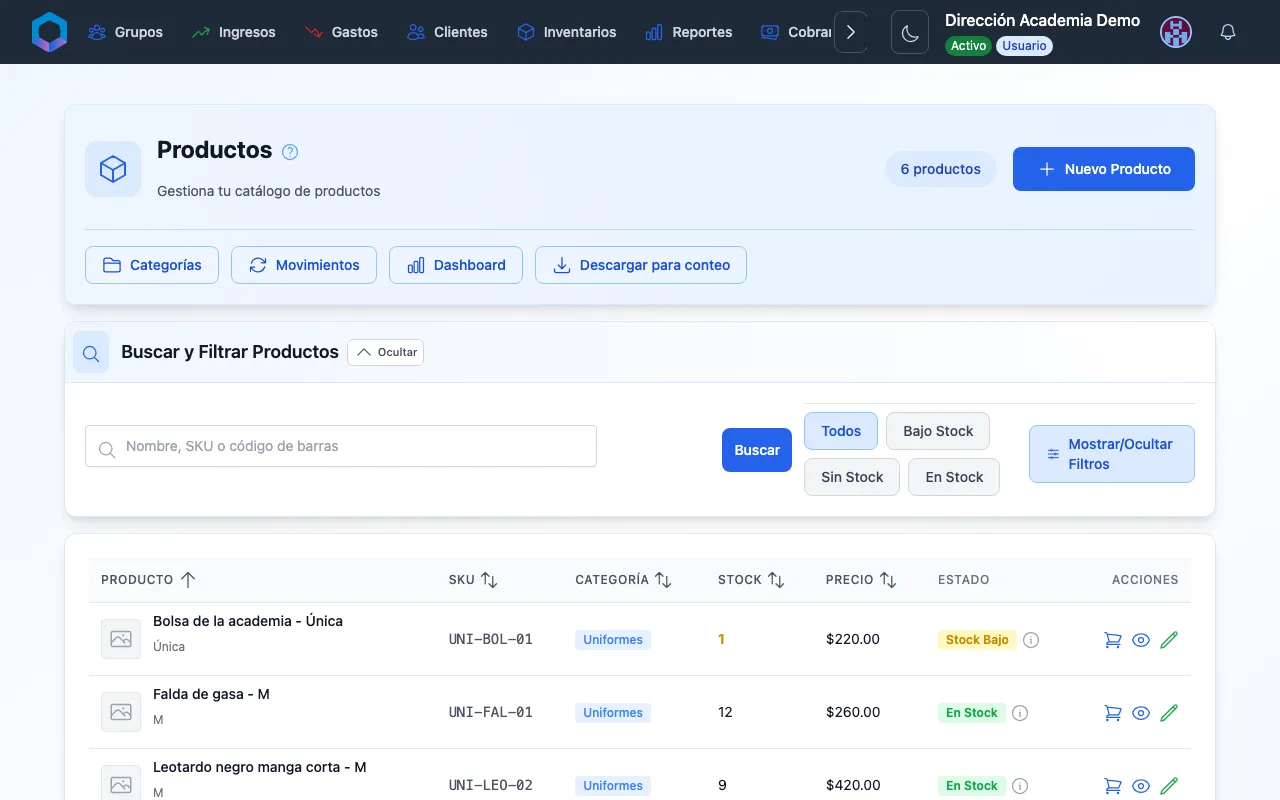Image resolution: width=1280 pixels, height=800 pixels.
Task: Edit Falda de gasa with the pencil icon
Action: click(1169, 713)
